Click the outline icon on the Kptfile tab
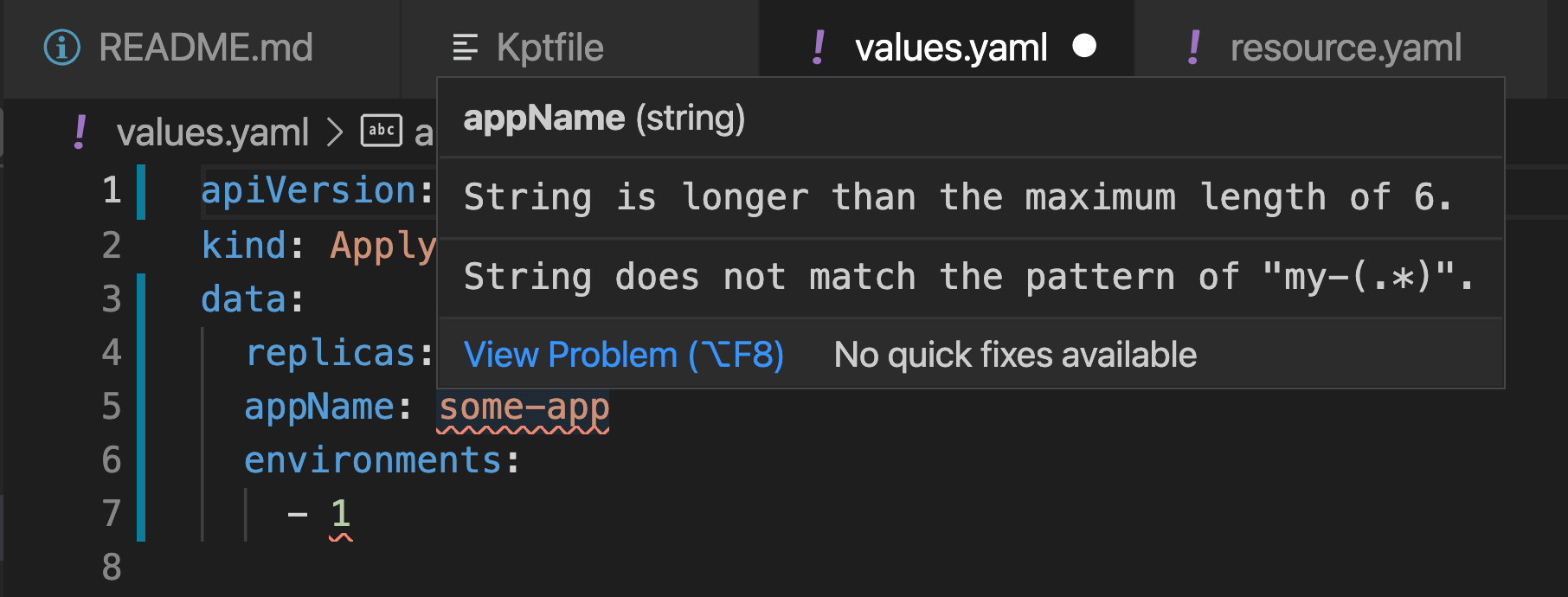1568x597 pixels. pyautogui.click(x=465, y=48)
